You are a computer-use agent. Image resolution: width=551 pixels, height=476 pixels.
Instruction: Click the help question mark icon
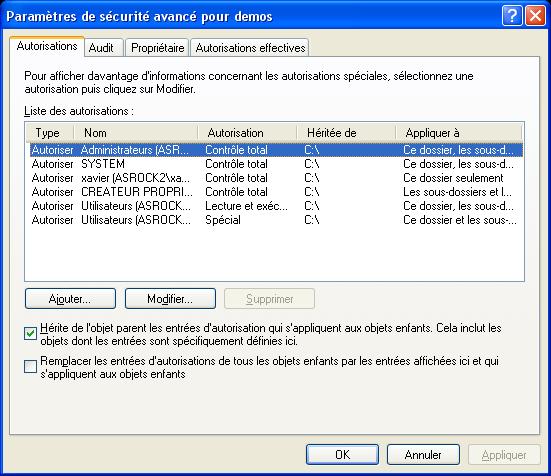pyautogui.click(x=512, y=16)
